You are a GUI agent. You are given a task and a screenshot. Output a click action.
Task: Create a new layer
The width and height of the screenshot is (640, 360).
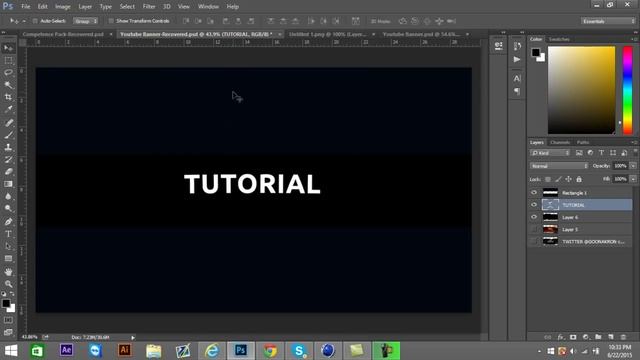pos(611,337)
